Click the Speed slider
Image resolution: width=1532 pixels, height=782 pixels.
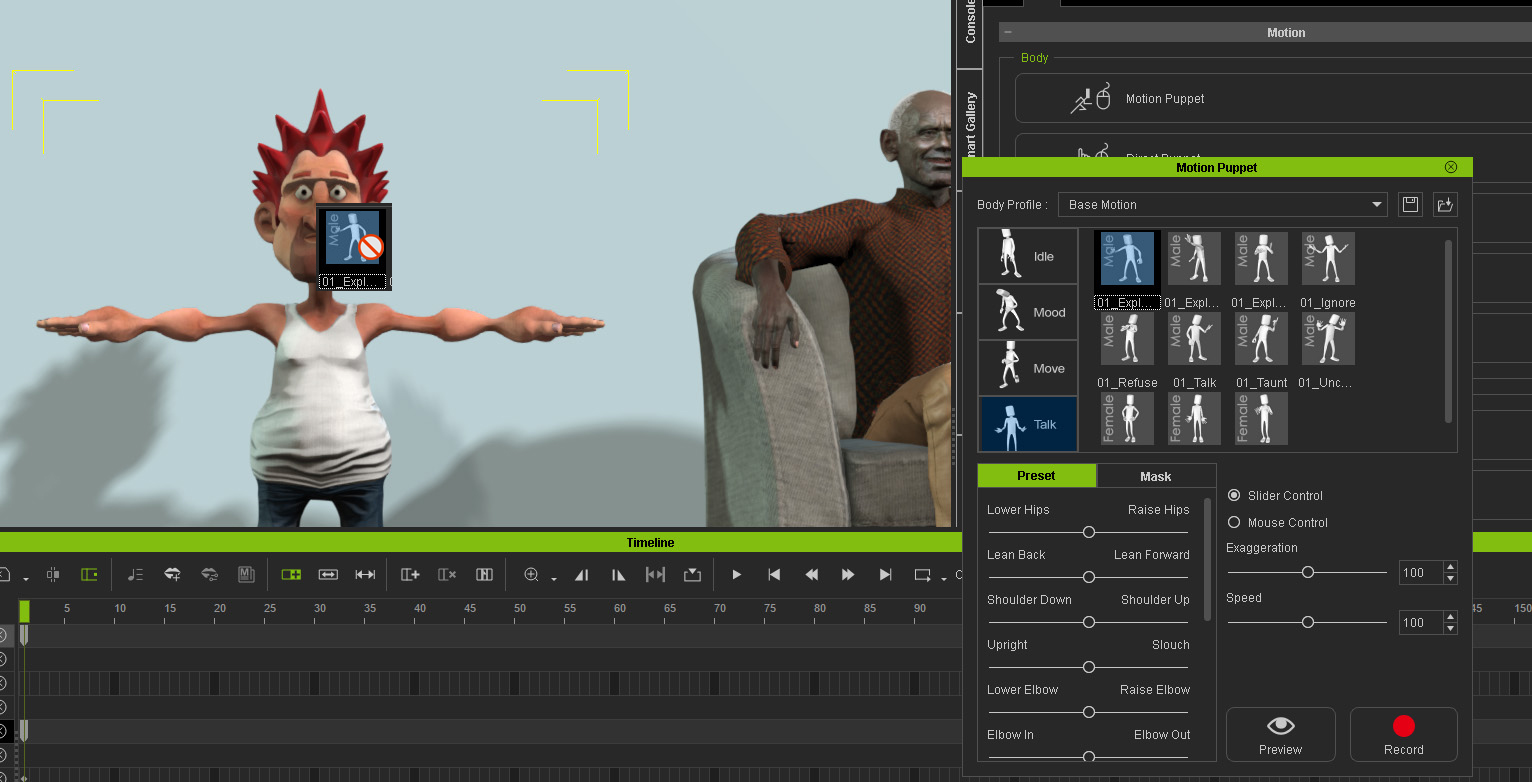(x=1307, y=622)
